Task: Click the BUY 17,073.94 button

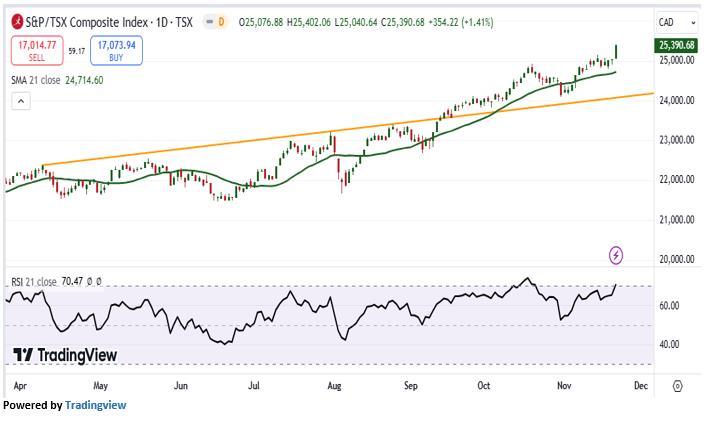Action: coord(116,50)
